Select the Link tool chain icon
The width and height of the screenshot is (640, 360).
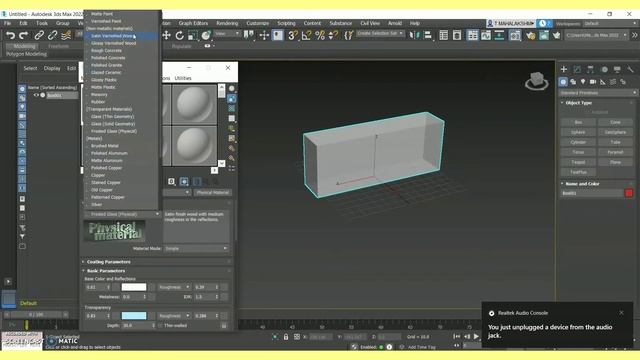pyautogui.click(x=39, y=36)
